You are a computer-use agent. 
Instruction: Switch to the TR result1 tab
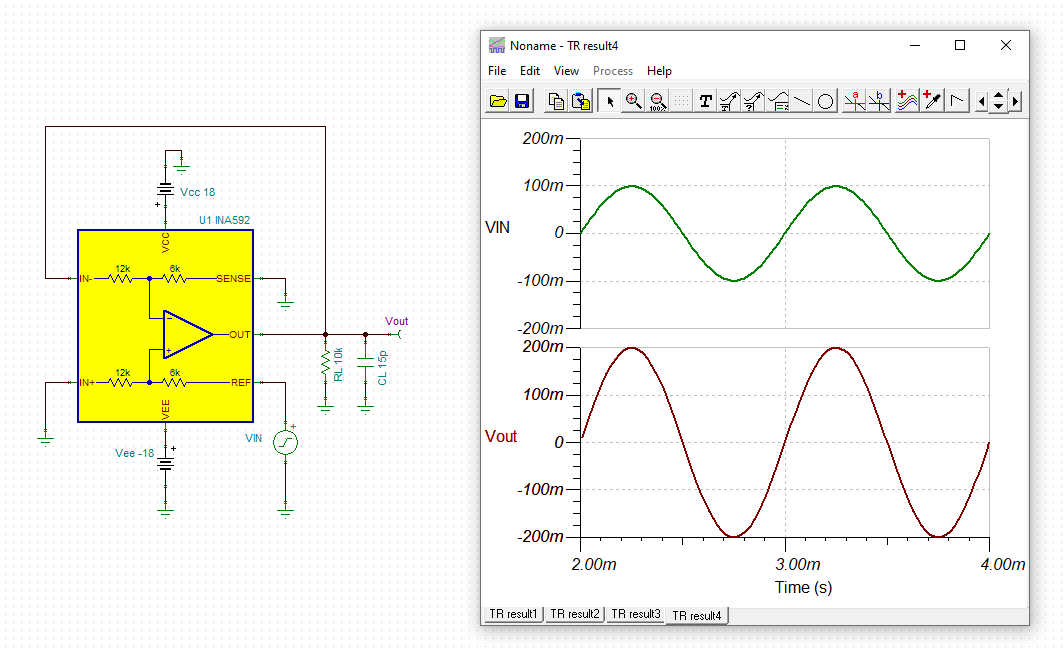(513, 614)
